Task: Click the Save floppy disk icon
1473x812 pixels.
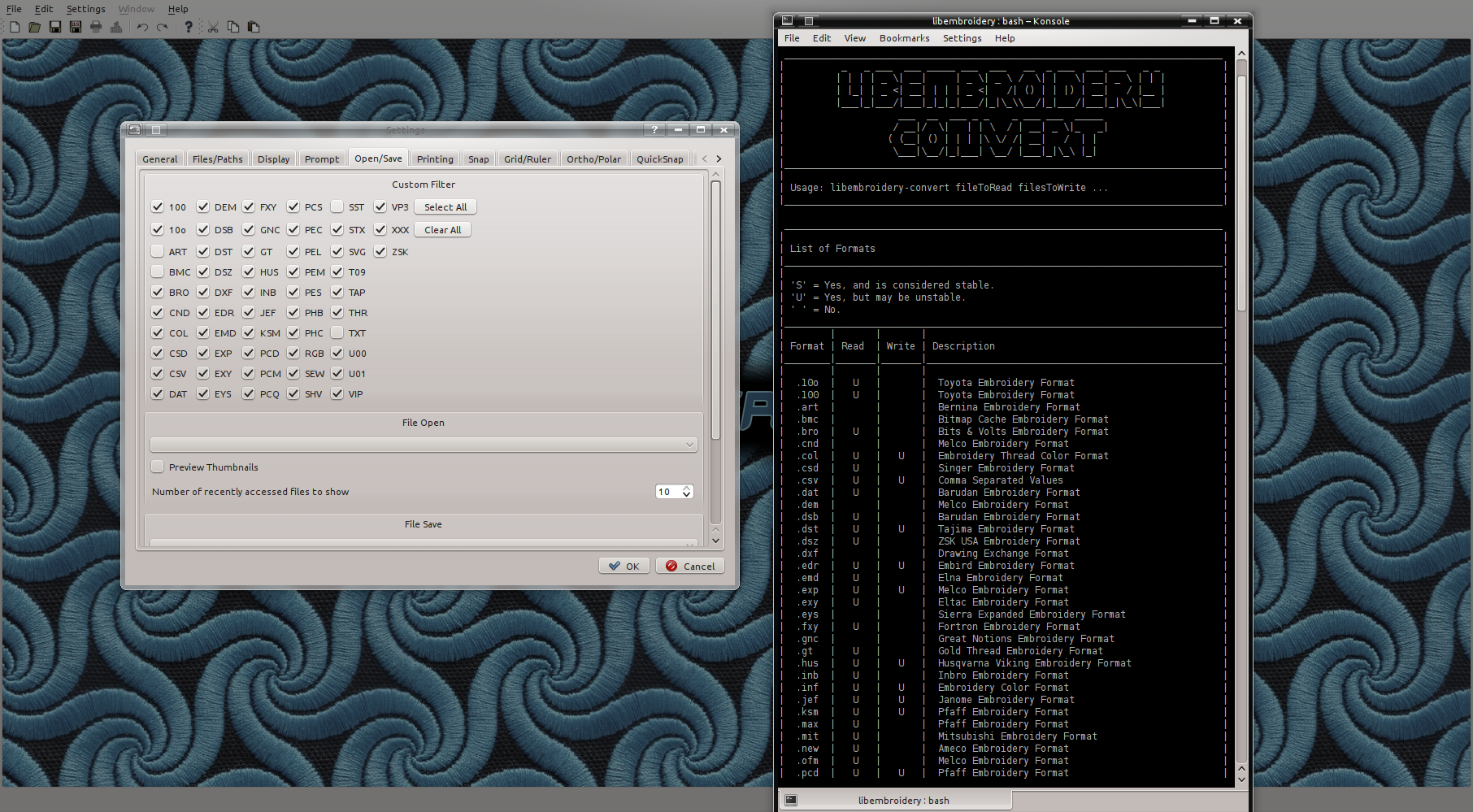Action: tap(54, 27)
